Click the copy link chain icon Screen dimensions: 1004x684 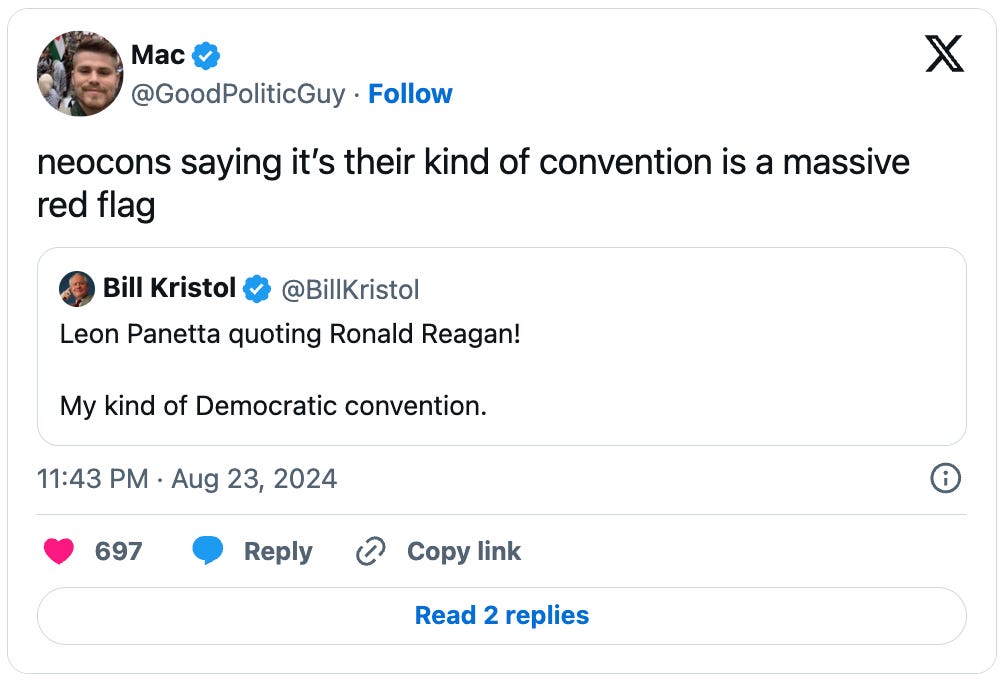tap(371, 551)
